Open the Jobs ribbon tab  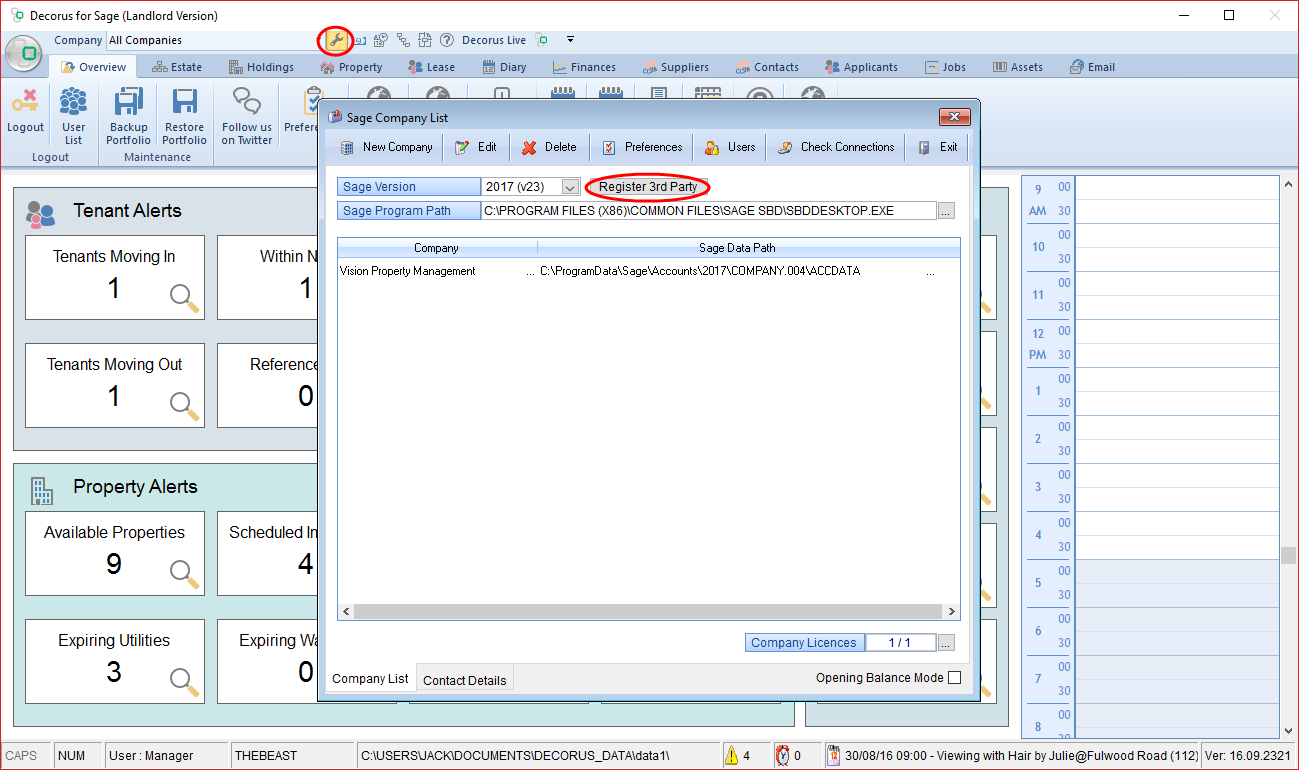tap(945, 67)
